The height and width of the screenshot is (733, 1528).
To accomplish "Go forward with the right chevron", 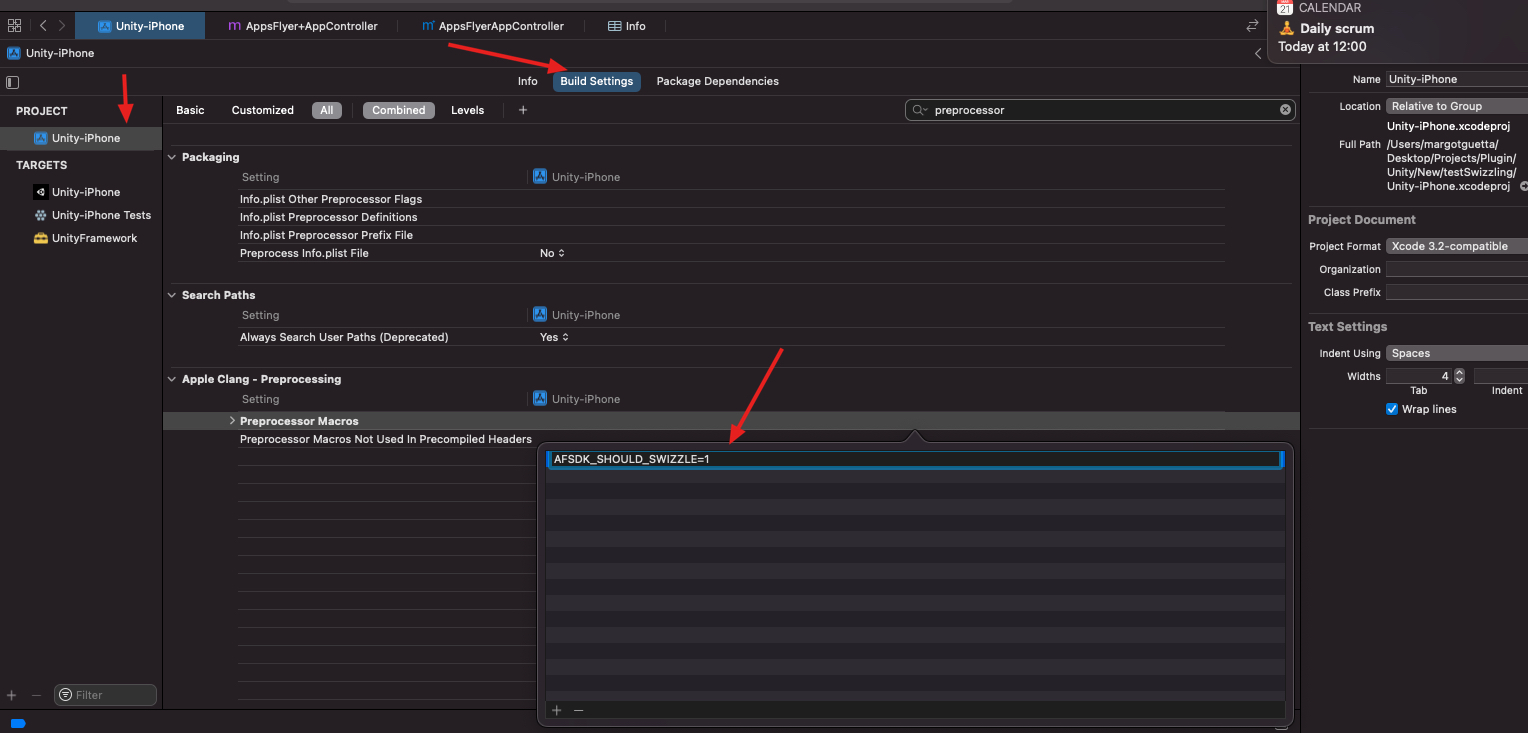I will [x=62, y=26].
